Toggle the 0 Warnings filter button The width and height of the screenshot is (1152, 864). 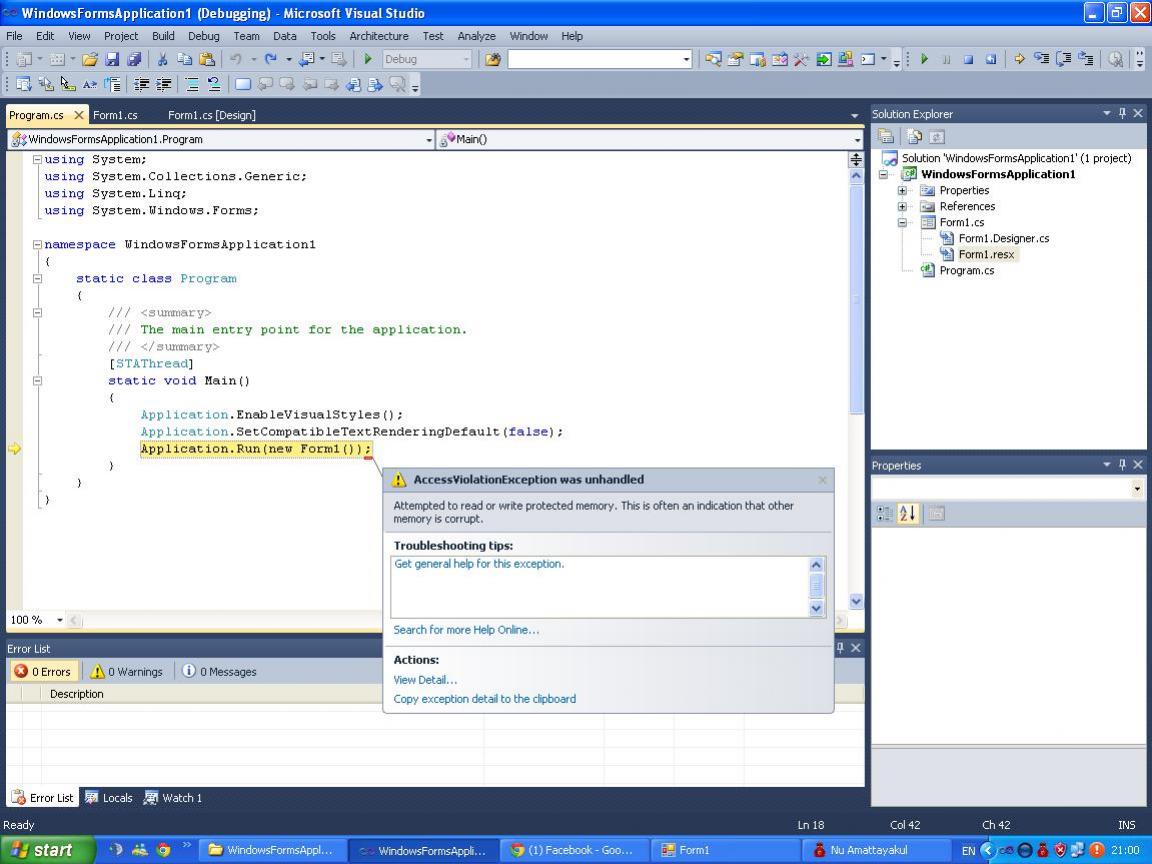coord(126,672)
